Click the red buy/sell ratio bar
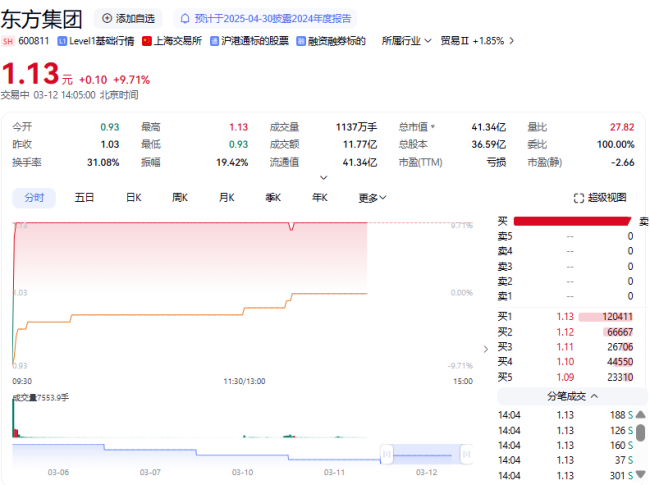 click(x=572, y=221)
